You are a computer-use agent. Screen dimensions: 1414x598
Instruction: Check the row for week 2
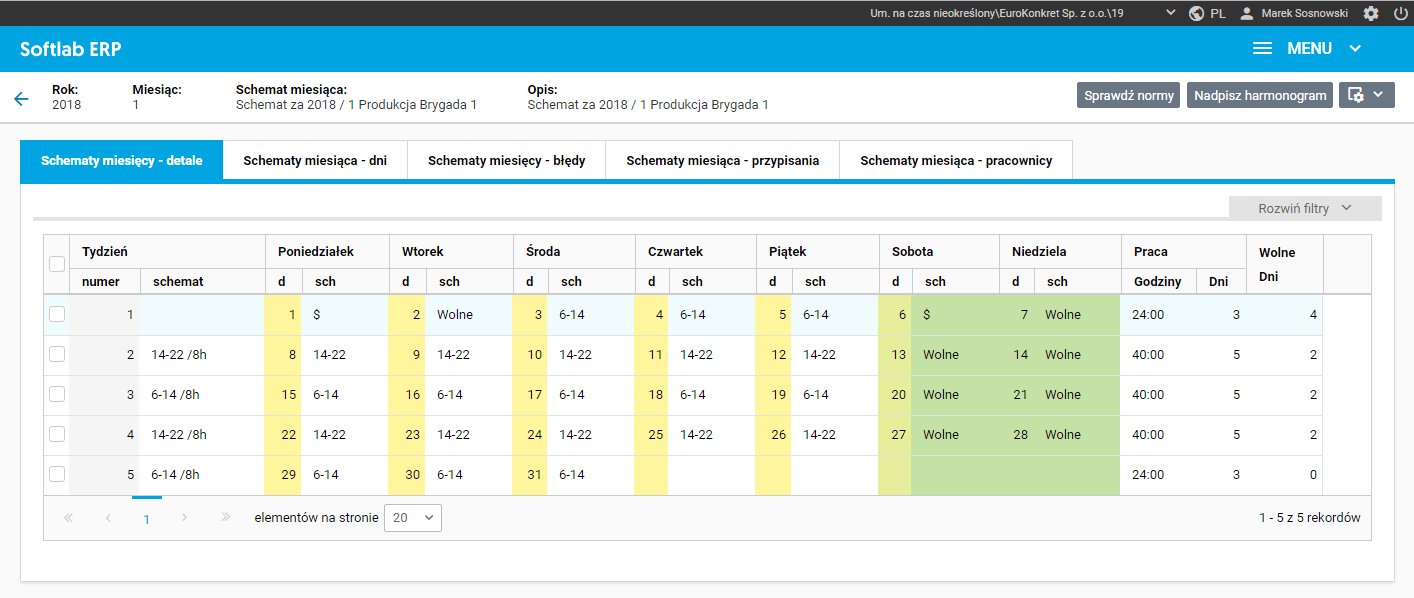(57, 354)
